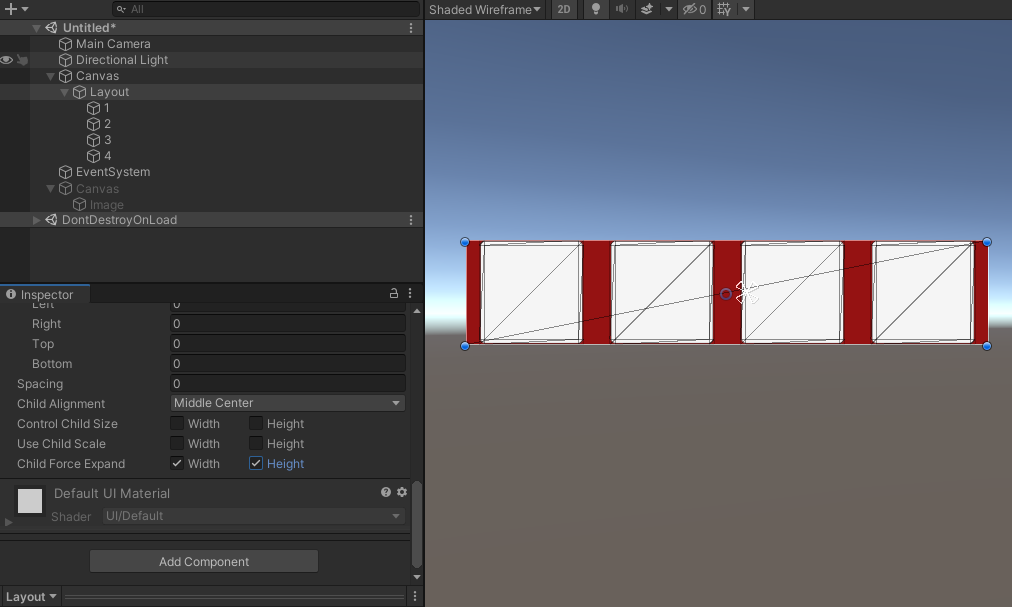This screenshot has width=1012, height=607.
Task: Toggle Directional Light eye visibility
Action: tap(6, 60)
